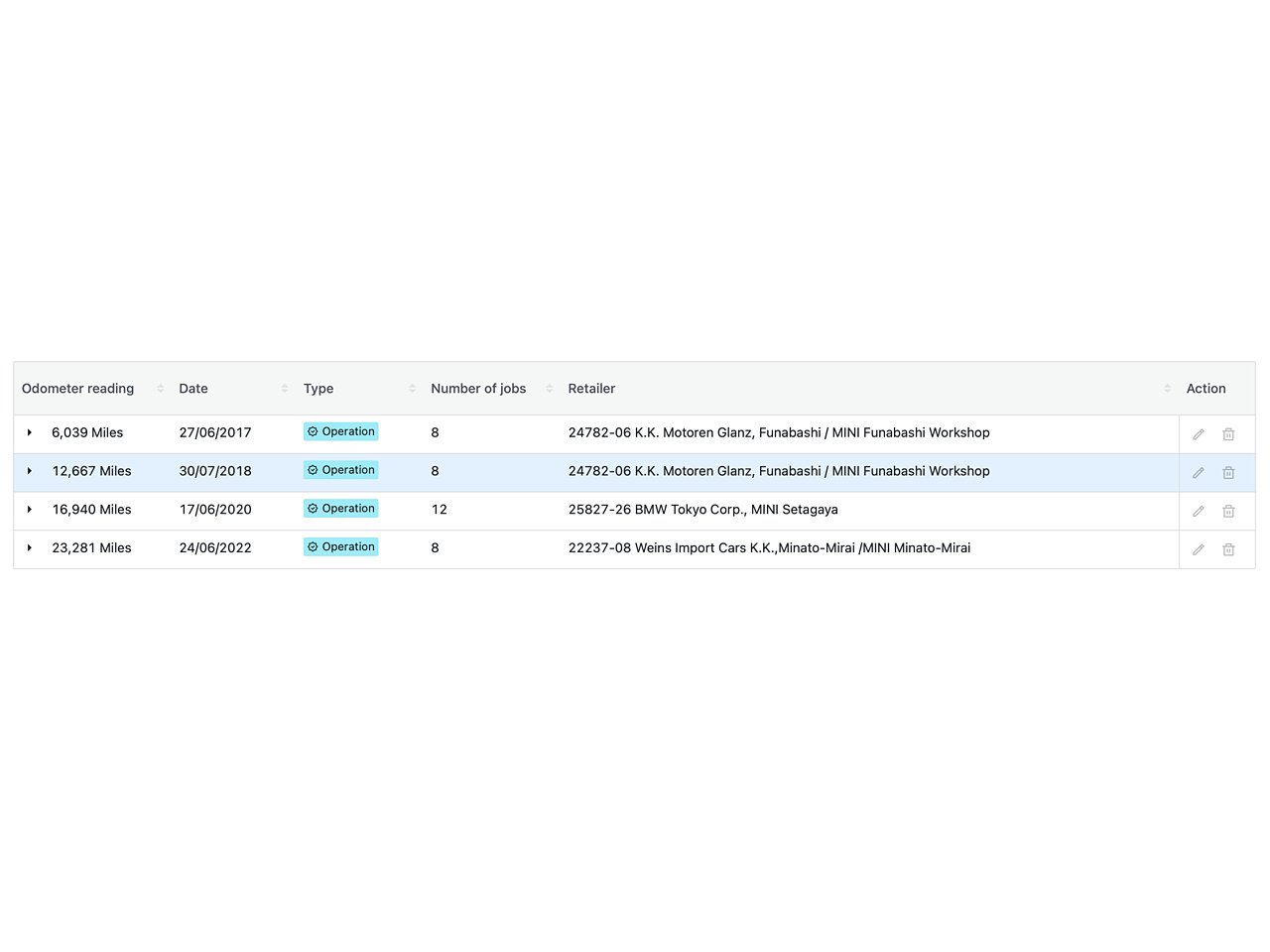Viewport: 1270px width, 952px height.
Task: Expand the 12,667 Miles row
Action: 30,471
